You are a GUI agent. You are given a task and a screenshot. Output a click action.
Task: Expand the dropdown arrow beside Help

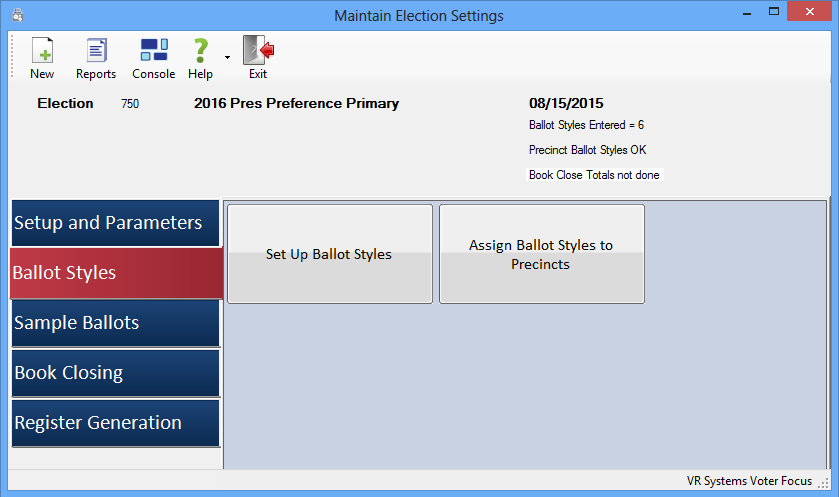[x=227, y=57]
